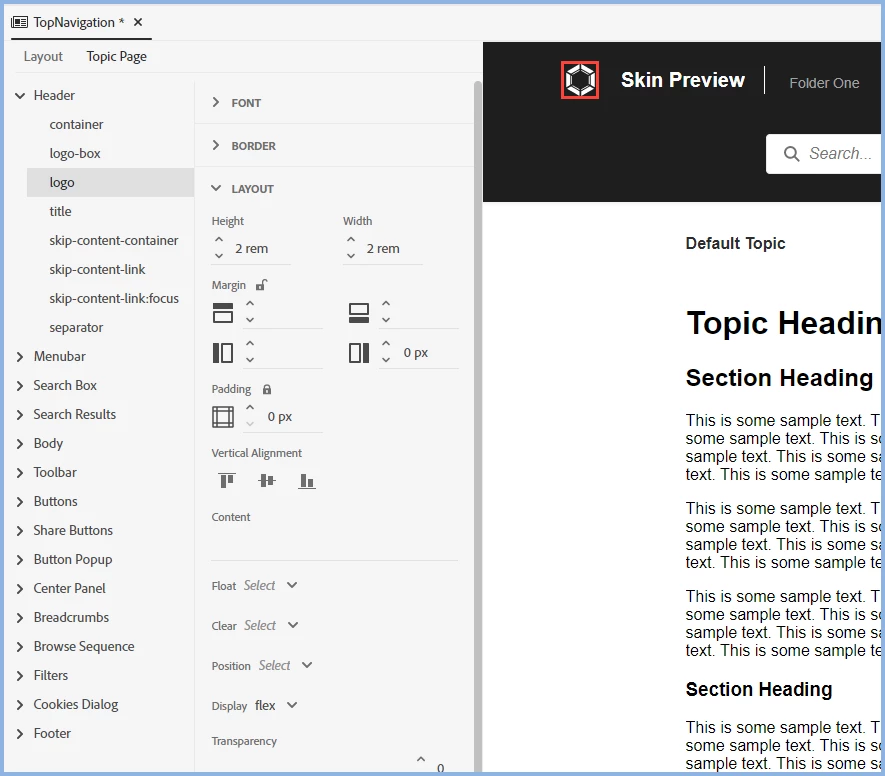
Task: Click the Skin Preview logo image
Action: [580, 80]
